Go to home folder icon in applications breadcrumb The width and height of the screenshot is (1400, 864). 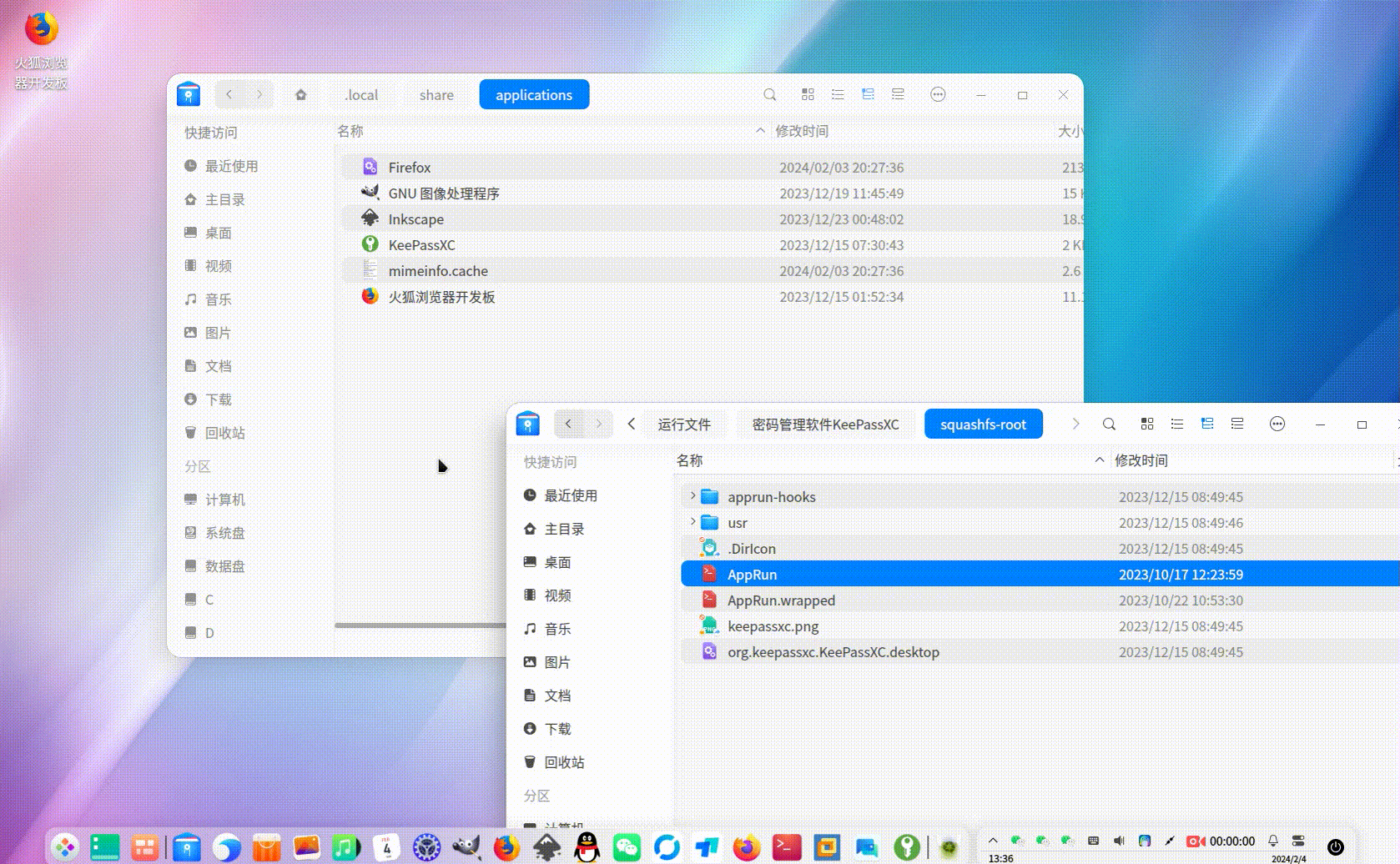[x=301, y=95]
